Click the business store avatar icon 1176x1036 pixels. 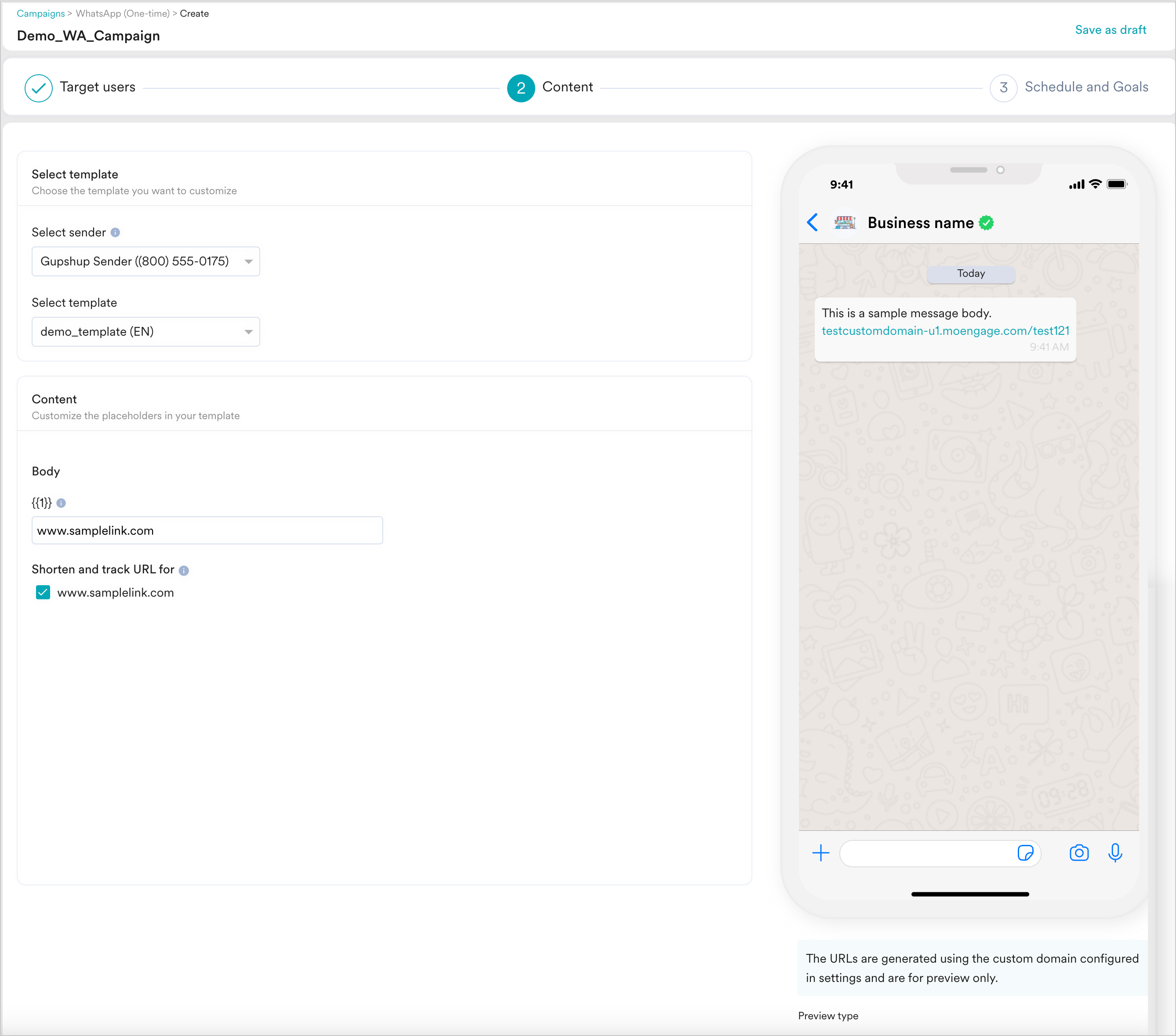[844, 223]
